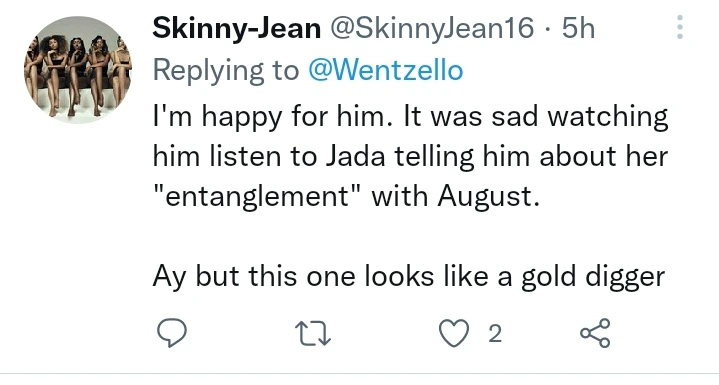Select the word "Jada" in the tweet
Image resolution: width=719 pixels, height=385 pixels.
[x=356, y=157]
